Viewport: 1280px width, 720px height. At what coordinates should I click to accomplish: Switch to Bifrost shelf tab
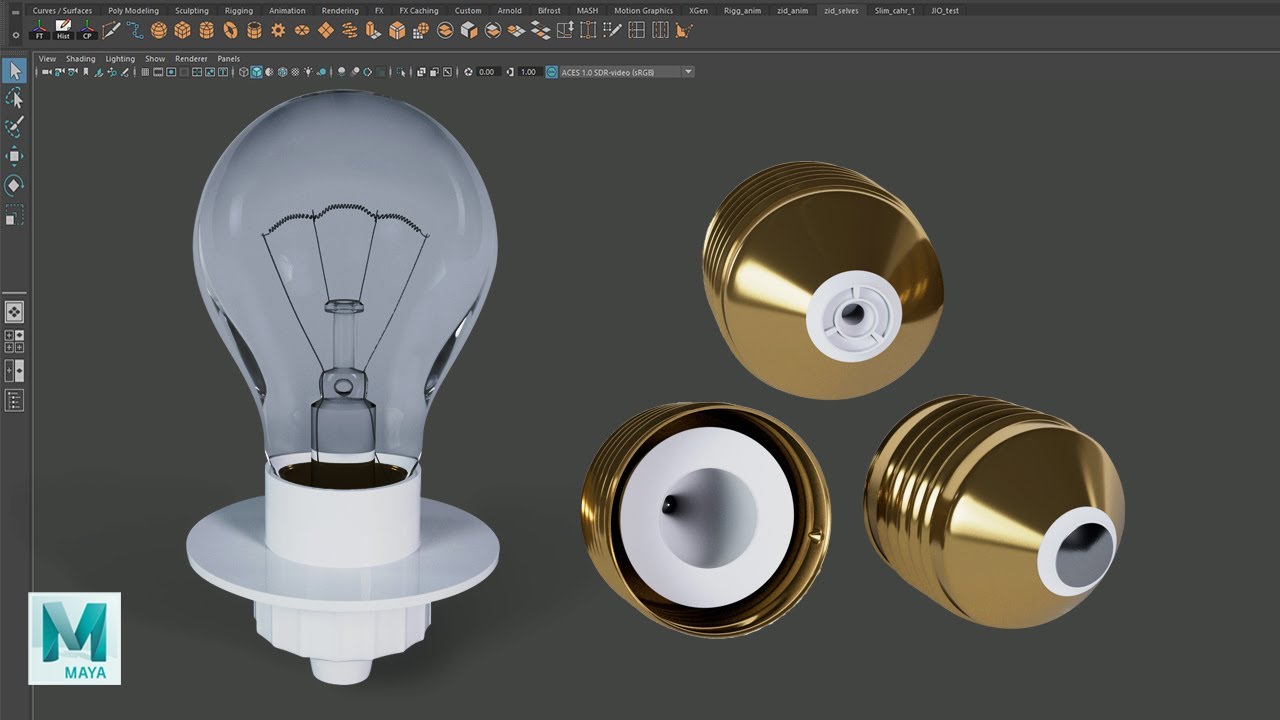(549, 10)
